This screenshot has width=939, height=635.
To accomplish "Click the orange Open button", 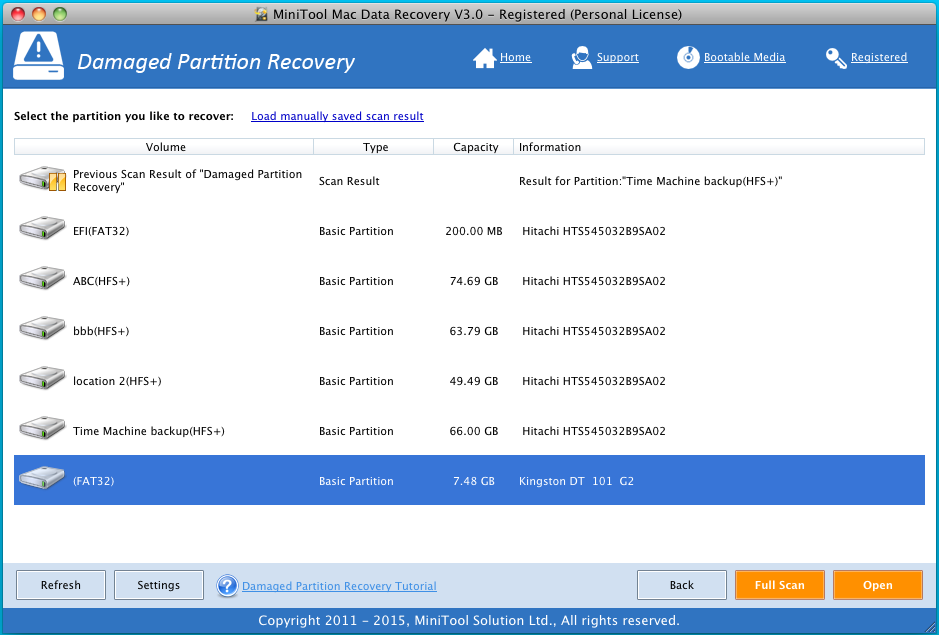I will point(878,585).
